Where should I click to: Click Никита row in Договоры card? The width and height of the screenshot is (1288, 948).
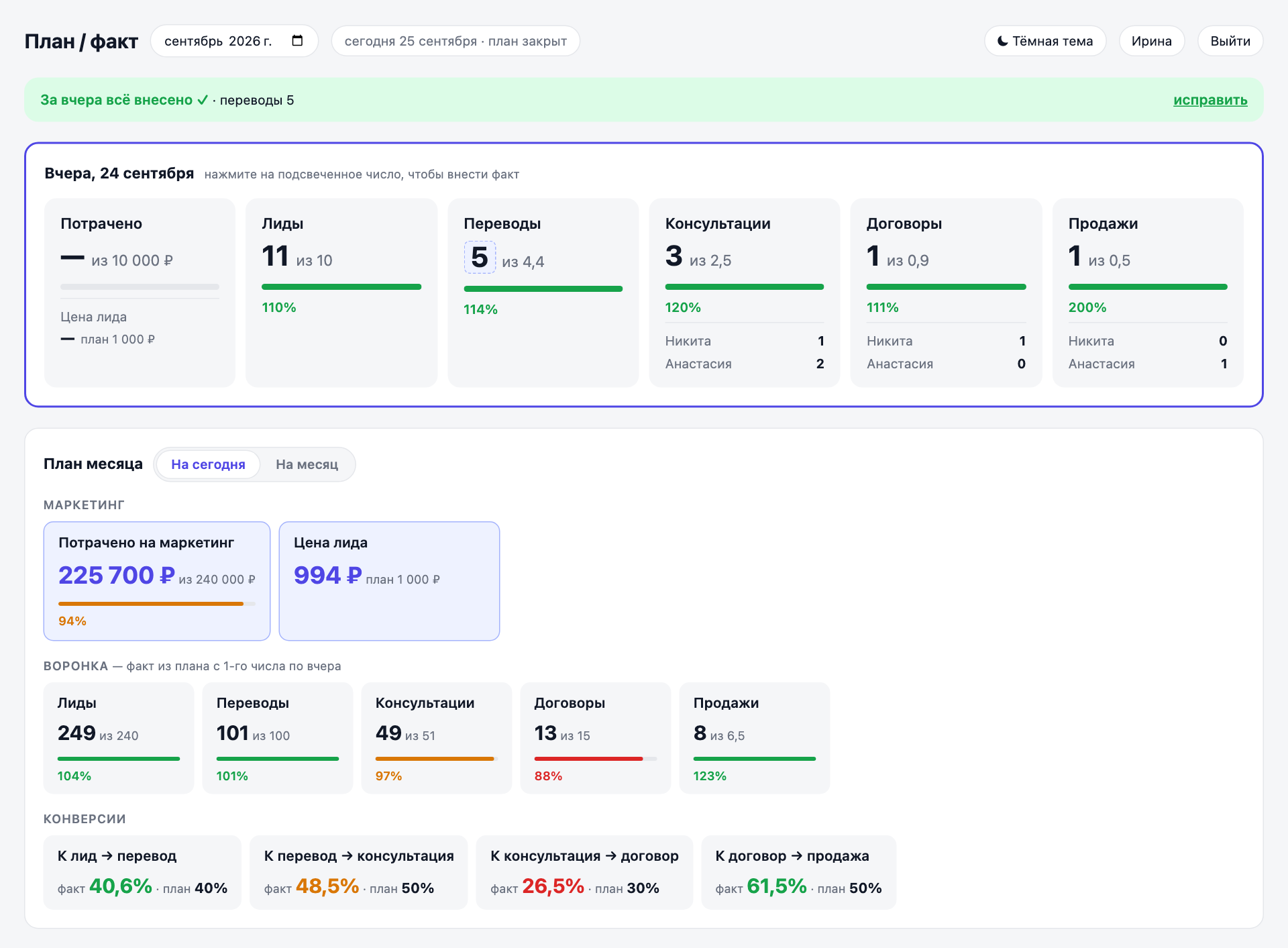tap(946, 341)
